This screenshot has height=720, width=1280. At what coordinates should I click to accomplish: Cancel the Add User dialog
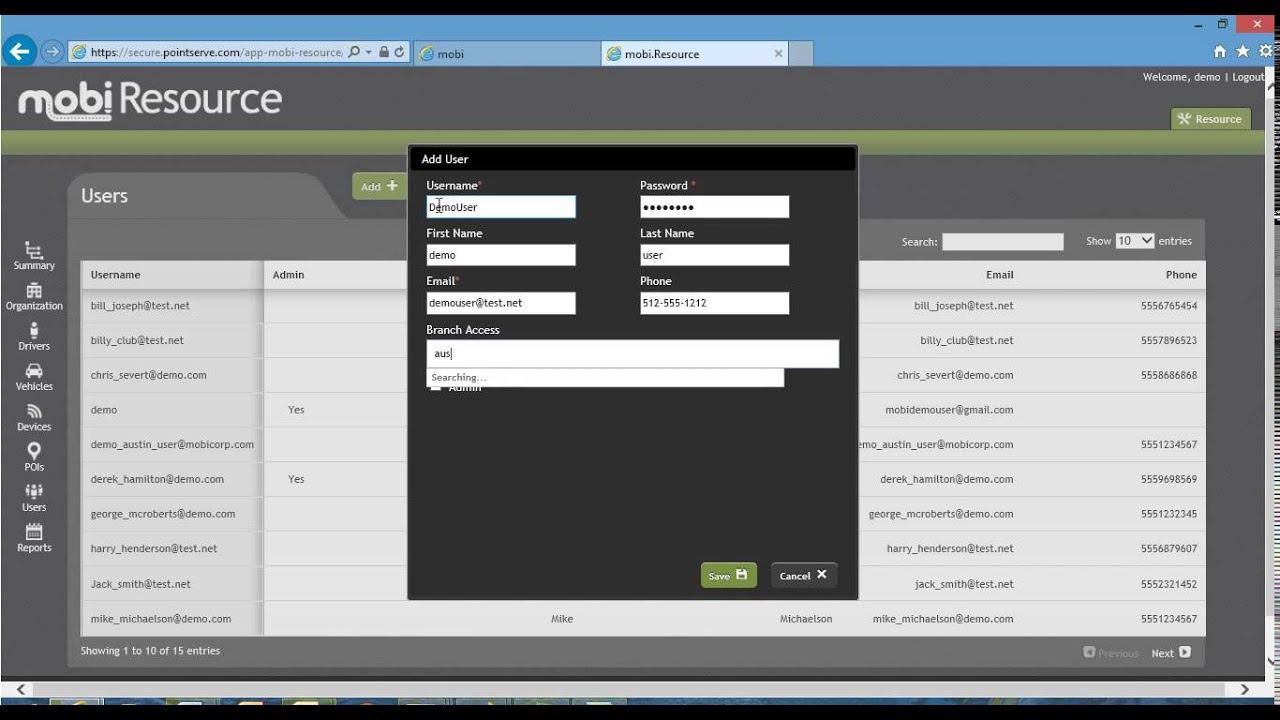pyautogui.click(x=803, y=575)
